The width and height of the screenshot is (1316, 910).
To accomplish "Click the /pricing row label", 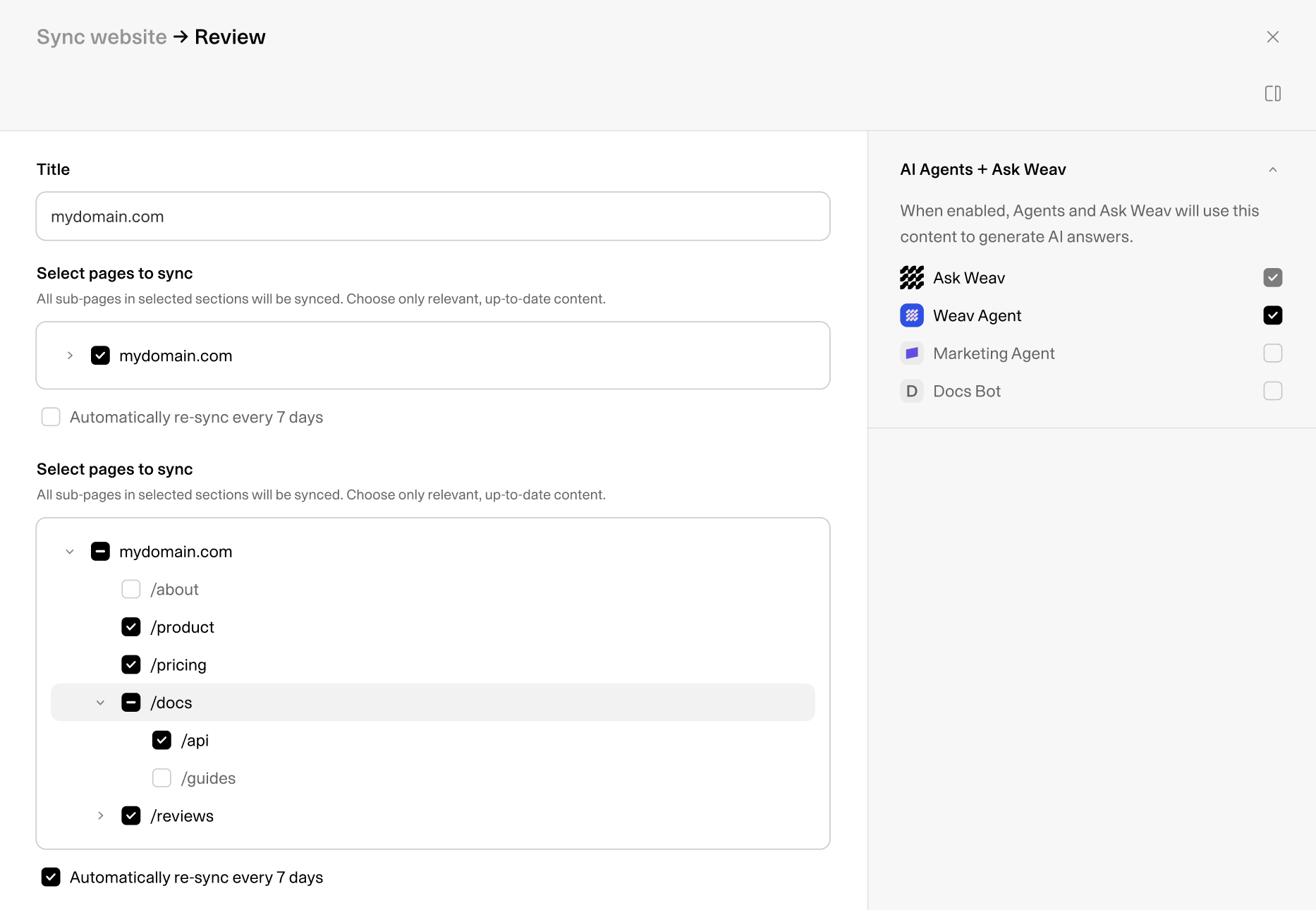I will 178,665.
